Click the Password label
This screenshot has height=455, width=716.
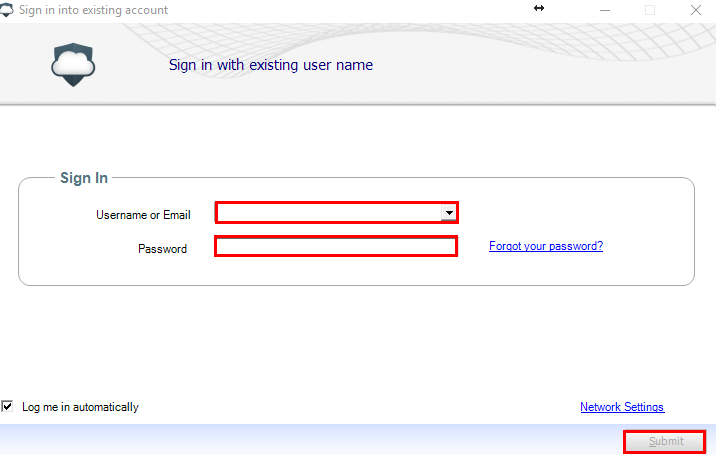click(x=163, y=249)
